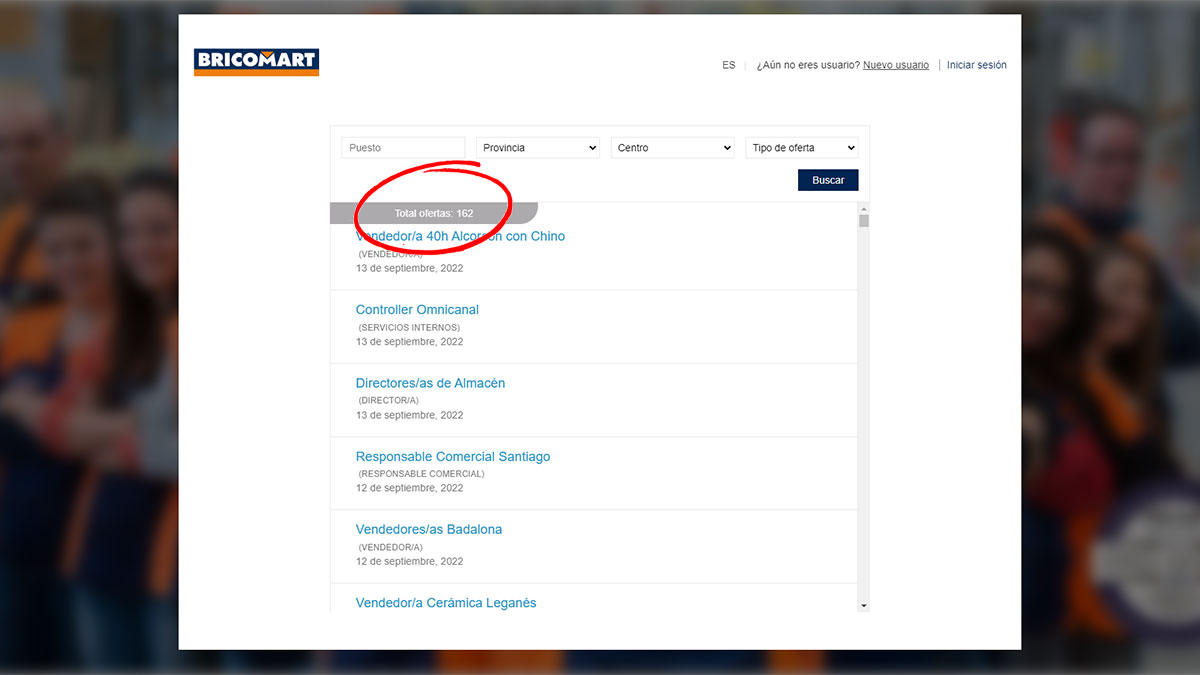This screenshot has height=675, width=1200.
Task: Open Responsable Comercial Santiago listing
Action: point(452,456)
